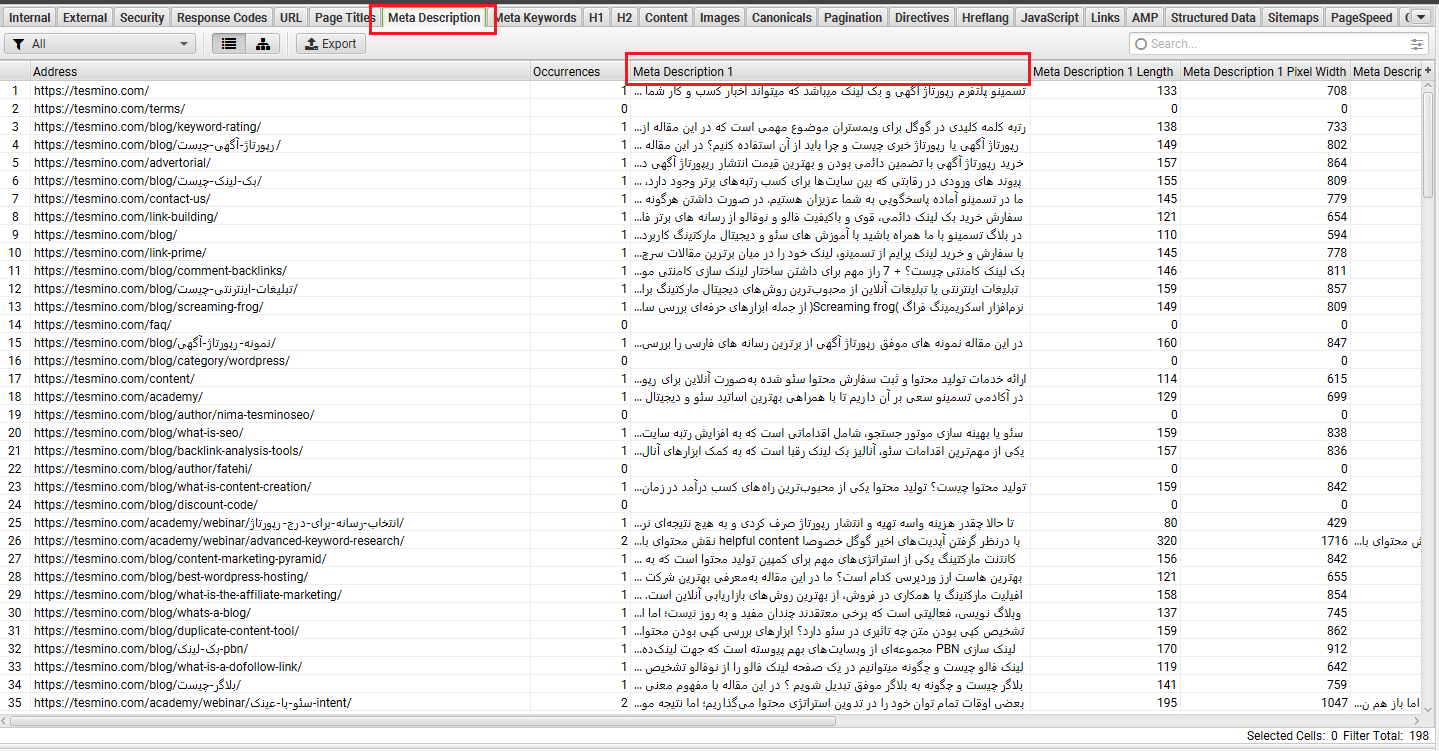Focus the Search input field

[1278, 44]
